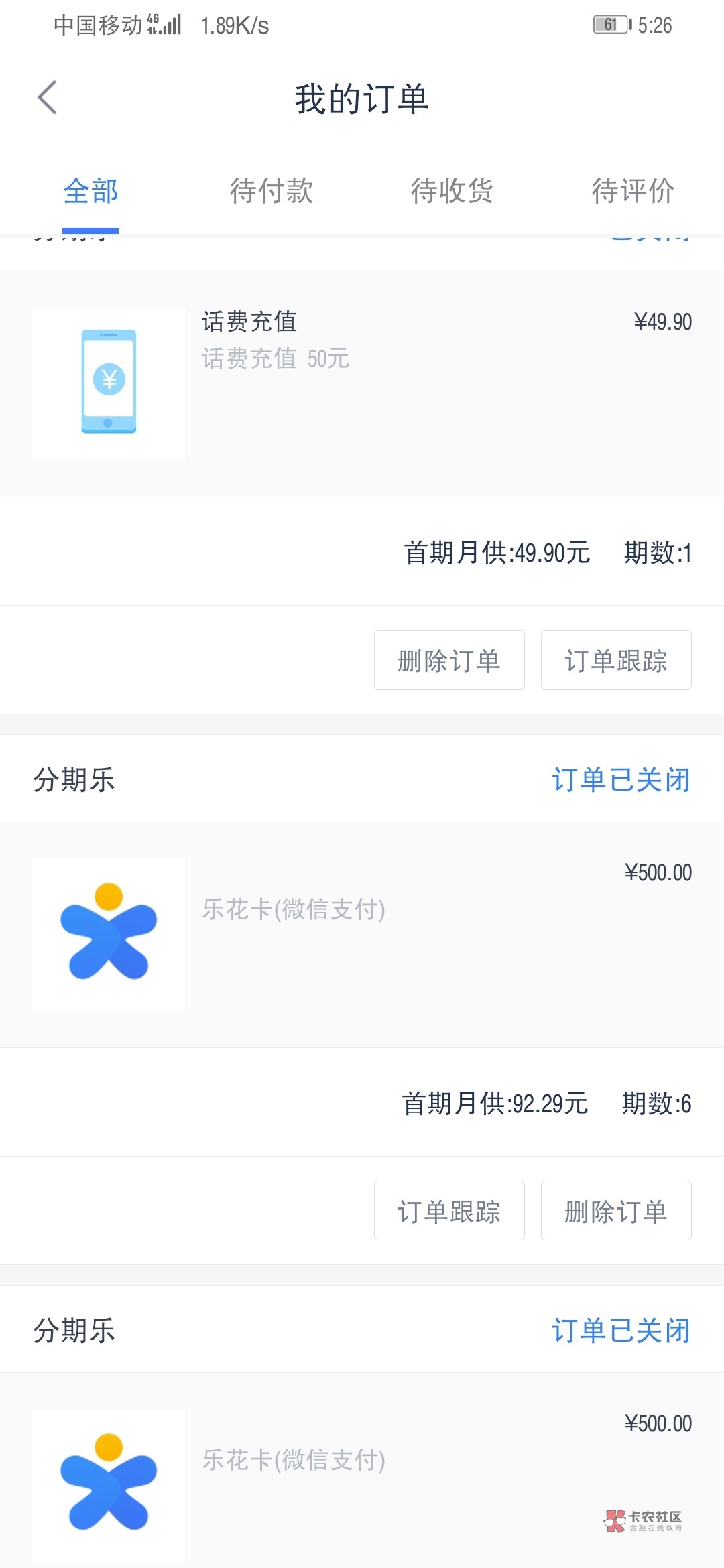The image size is (724, 1568).
Task: Tap the 我的订单 page title
Action: (362, 99)
